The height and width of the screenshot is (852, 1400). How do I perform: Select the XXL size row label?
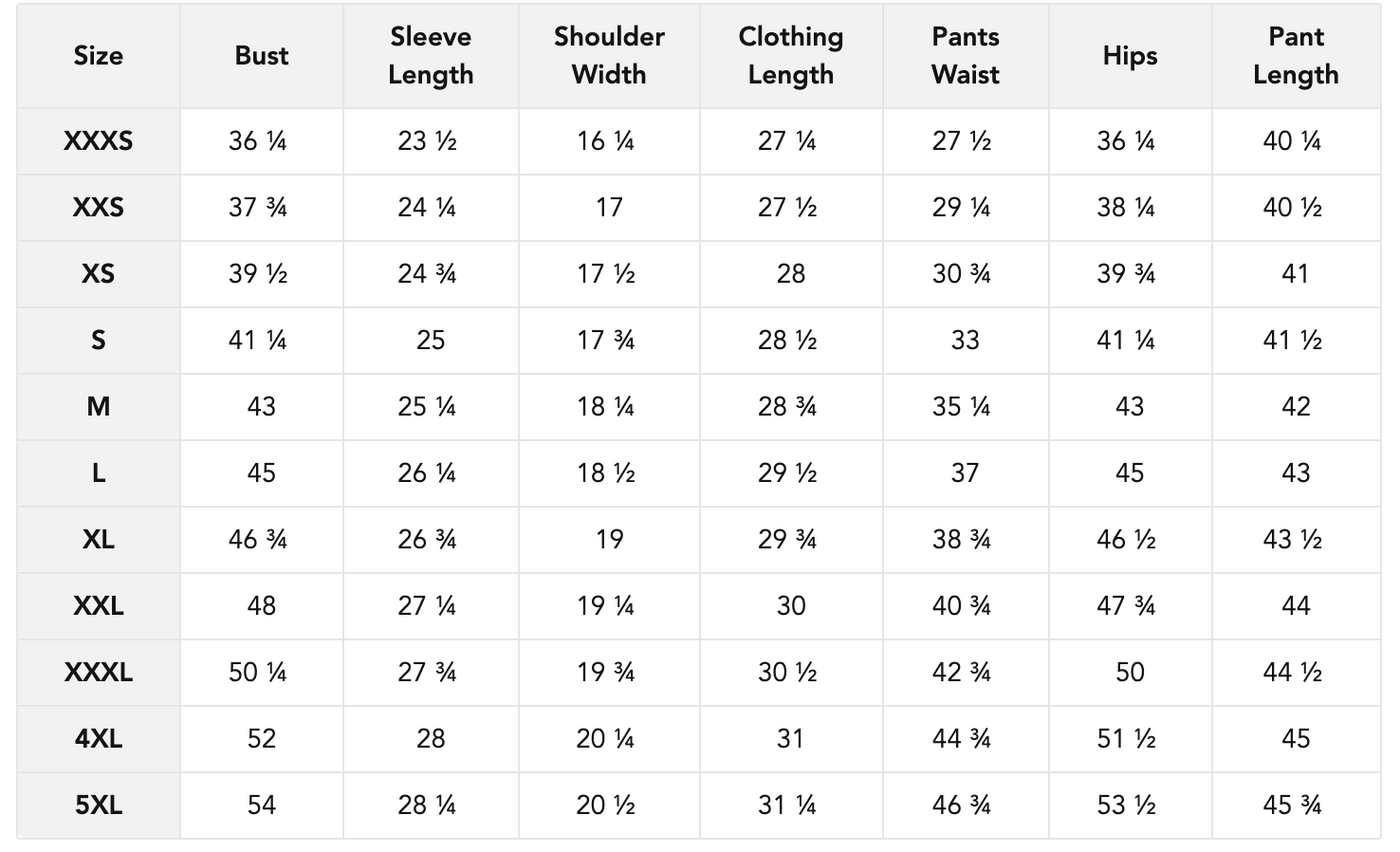coord(98,606)
